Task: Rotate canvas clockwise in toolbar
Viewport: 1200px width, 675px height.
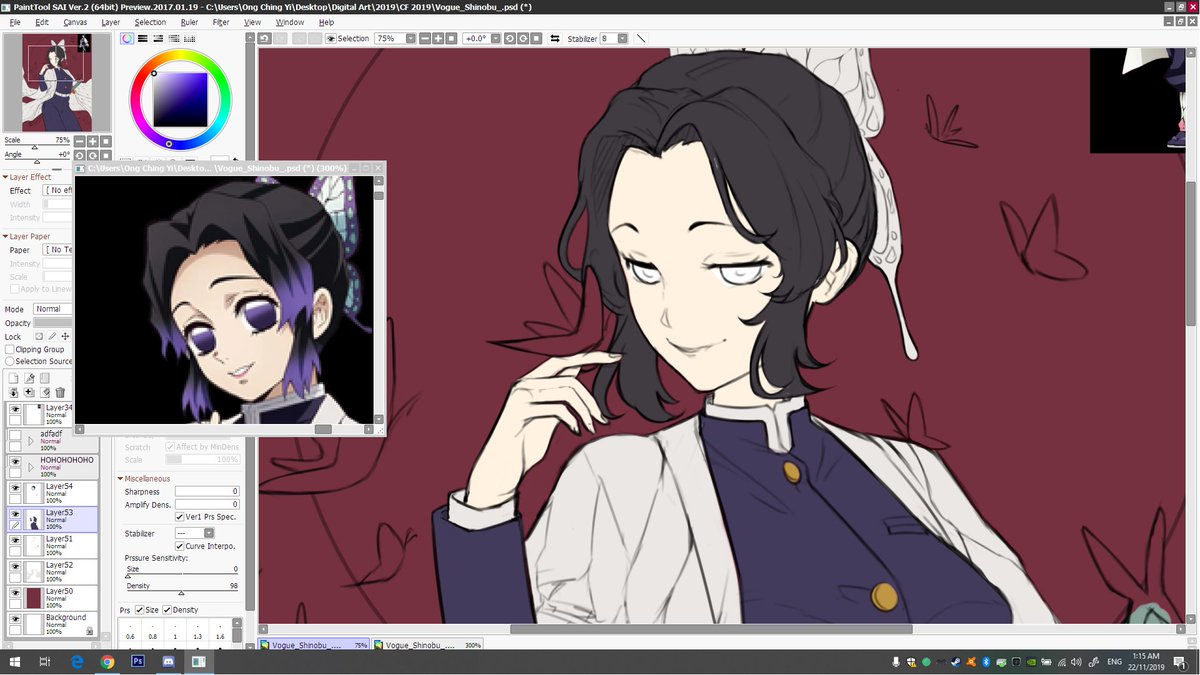Action: [523, 38]
